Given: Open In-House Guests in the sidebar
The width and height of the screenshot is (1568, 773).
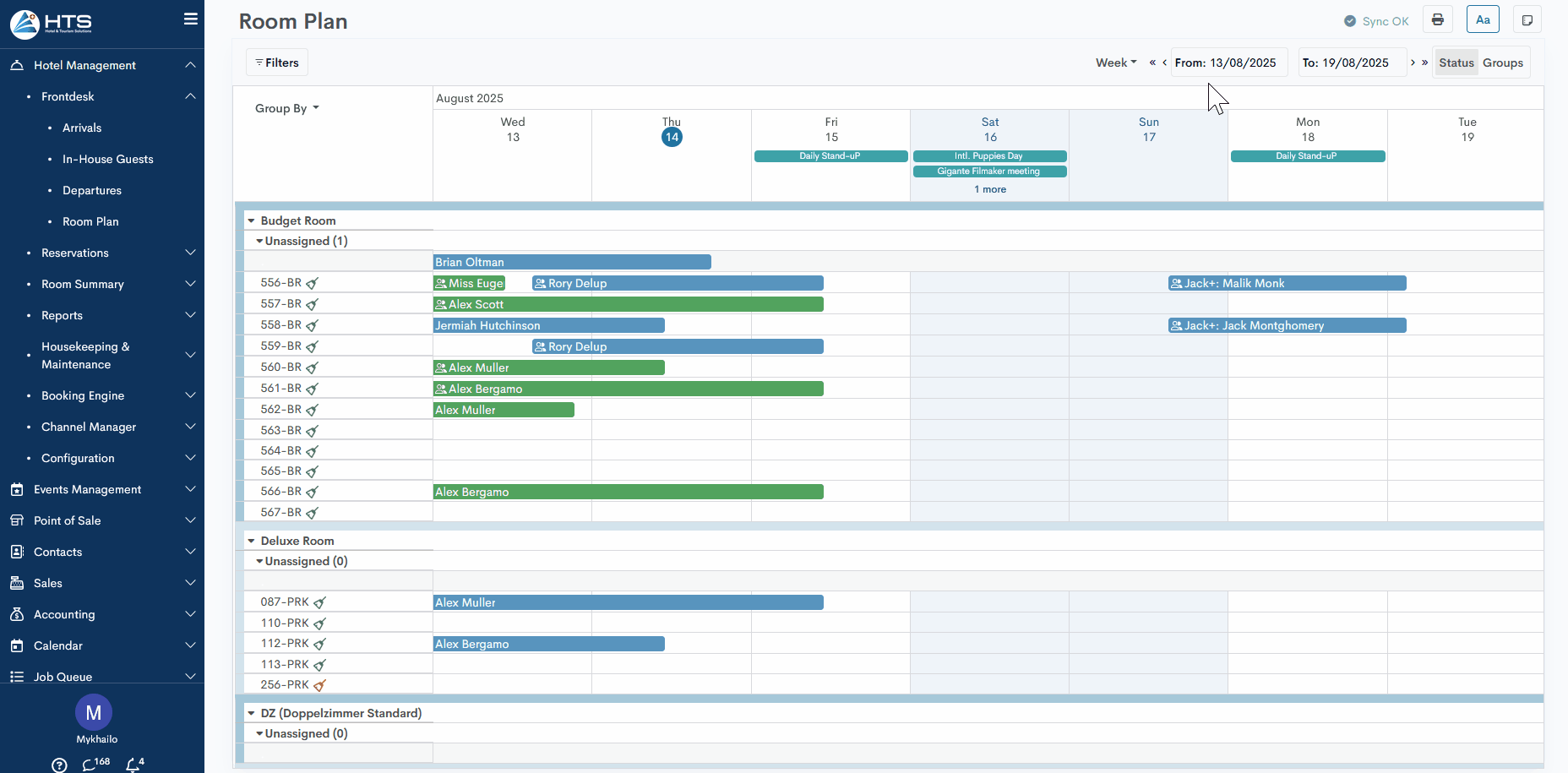Looking at the screenshot, I should [x=107, y=159].
